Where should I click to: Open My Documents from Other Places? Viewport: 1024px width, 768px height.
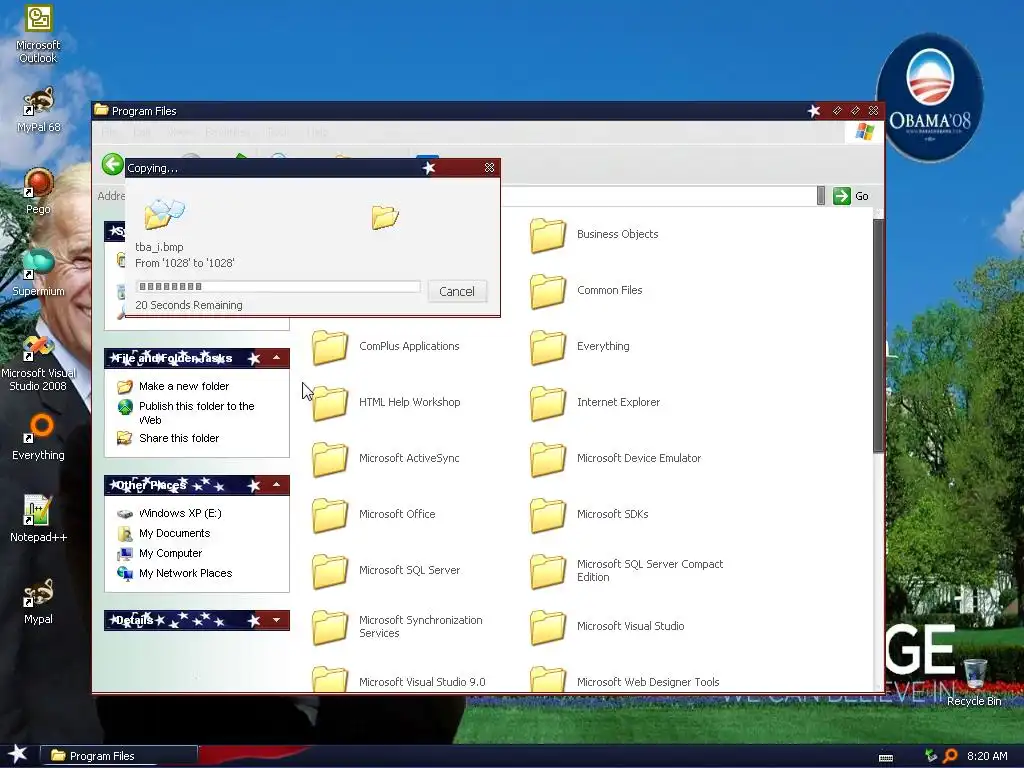tap(174, 534)
